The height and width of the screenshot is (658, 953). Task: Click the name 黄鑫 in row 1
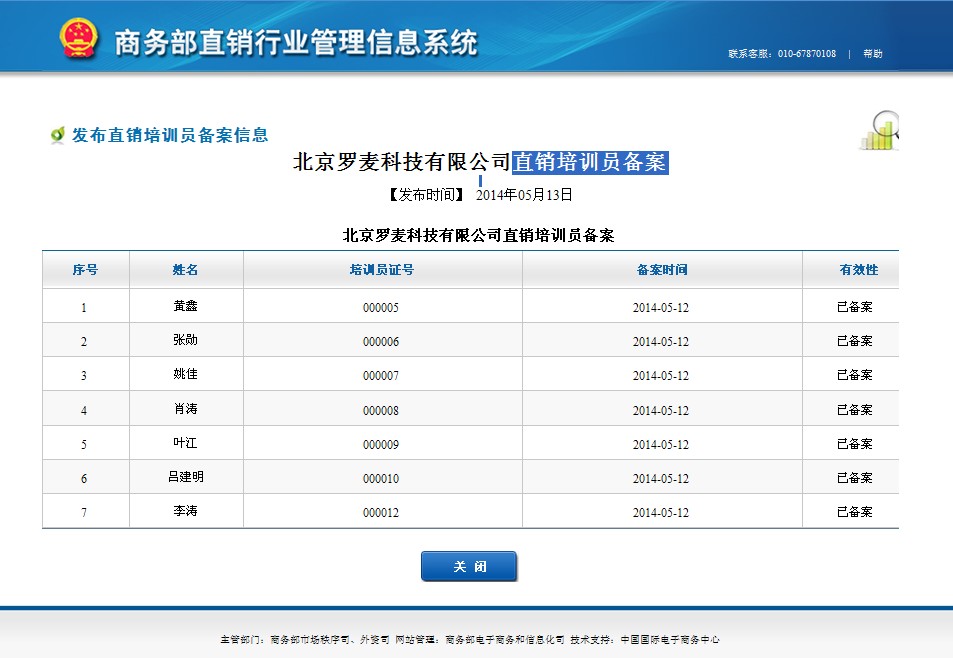point(185,306)
